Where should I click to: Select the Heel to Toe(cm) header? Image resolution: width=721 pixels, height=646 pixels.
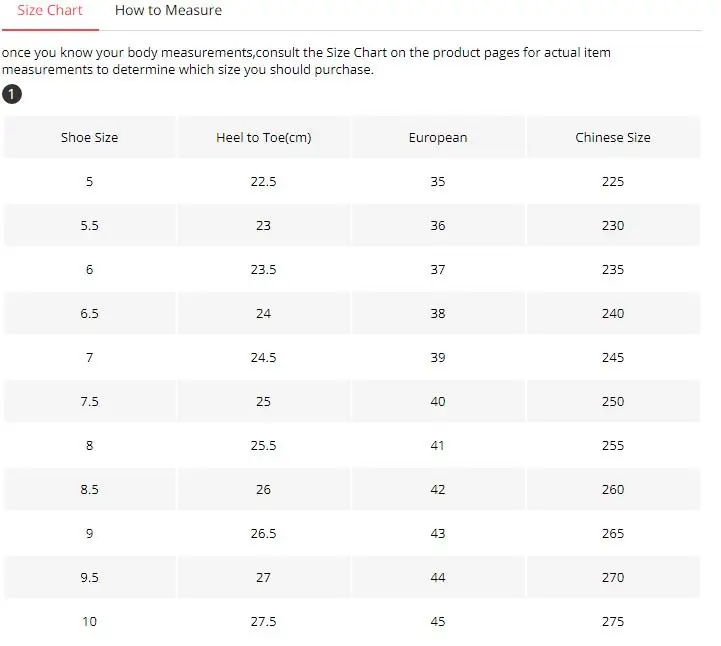[263, 137]
